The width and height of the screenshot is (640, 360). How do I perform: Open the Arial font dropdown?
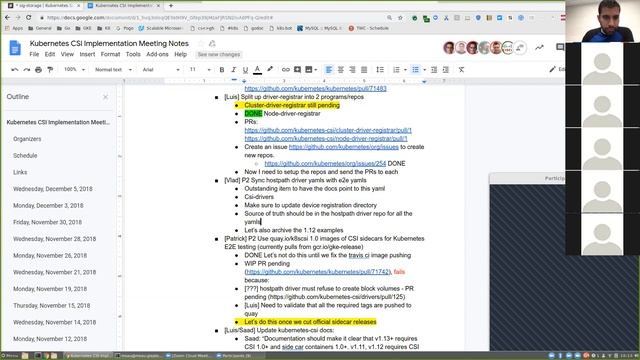[161, 70]
